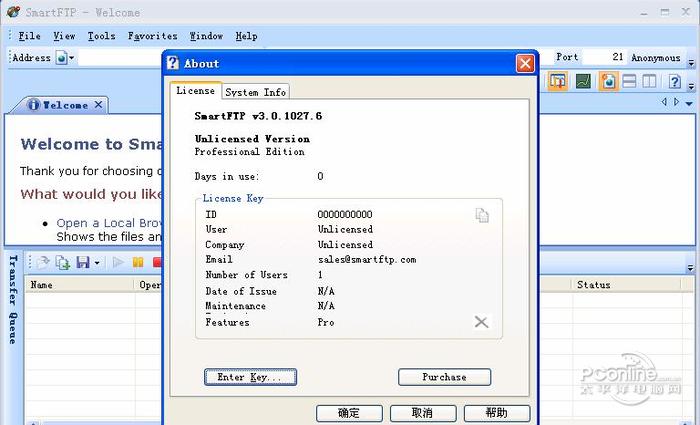Click the Address input field
700x425 pixels.
[121, 58]
